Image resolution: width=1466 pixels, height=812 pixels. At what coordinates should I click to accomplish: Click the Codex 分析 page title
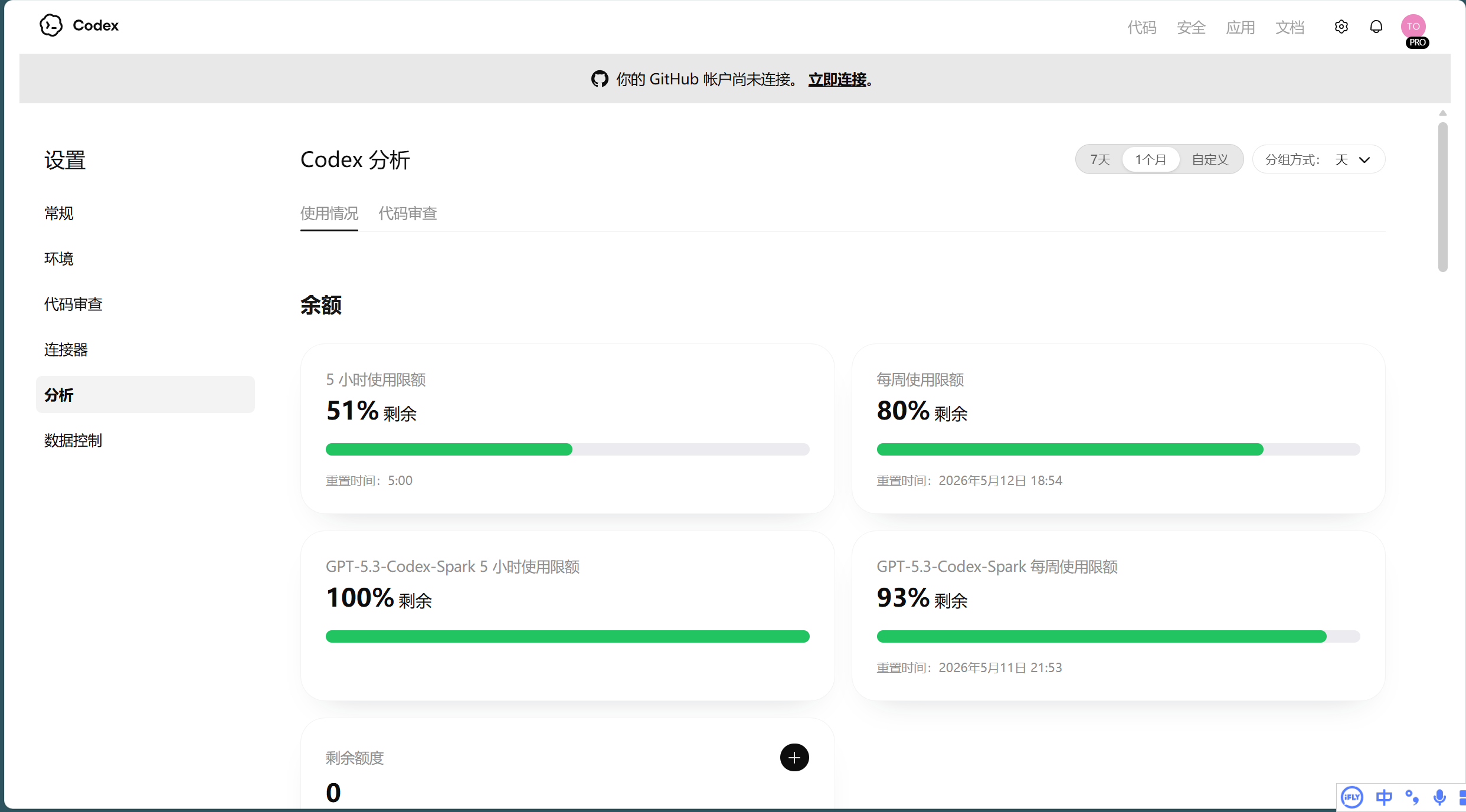tap(355, 159)
